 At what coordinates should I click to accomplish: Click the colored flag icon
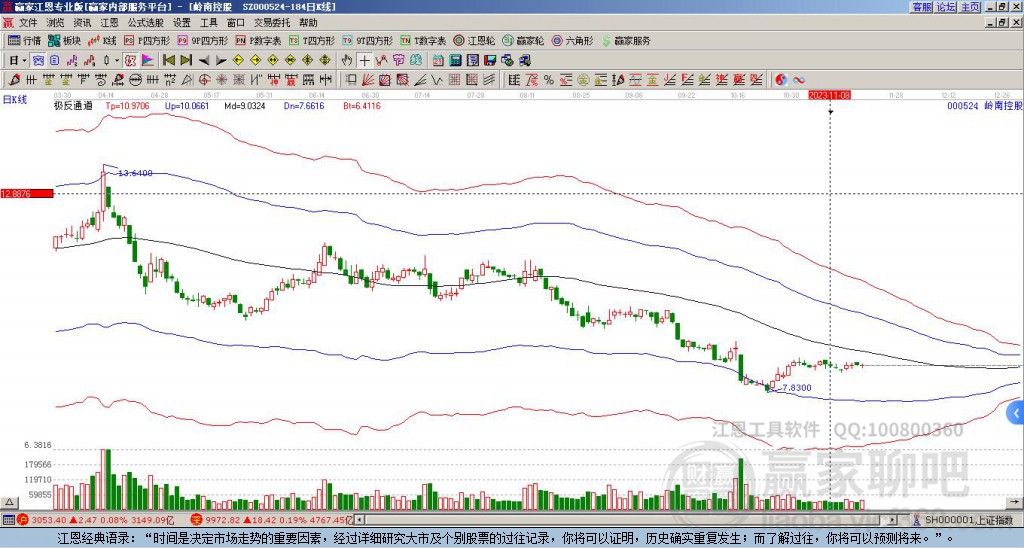148,60
